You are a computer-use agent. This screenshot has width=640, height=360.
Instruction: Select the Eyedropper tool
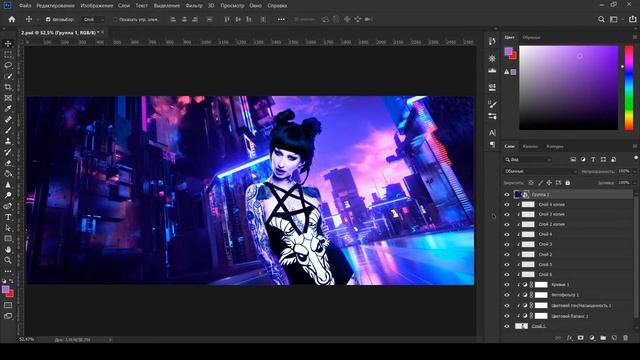tap(8, 109)
